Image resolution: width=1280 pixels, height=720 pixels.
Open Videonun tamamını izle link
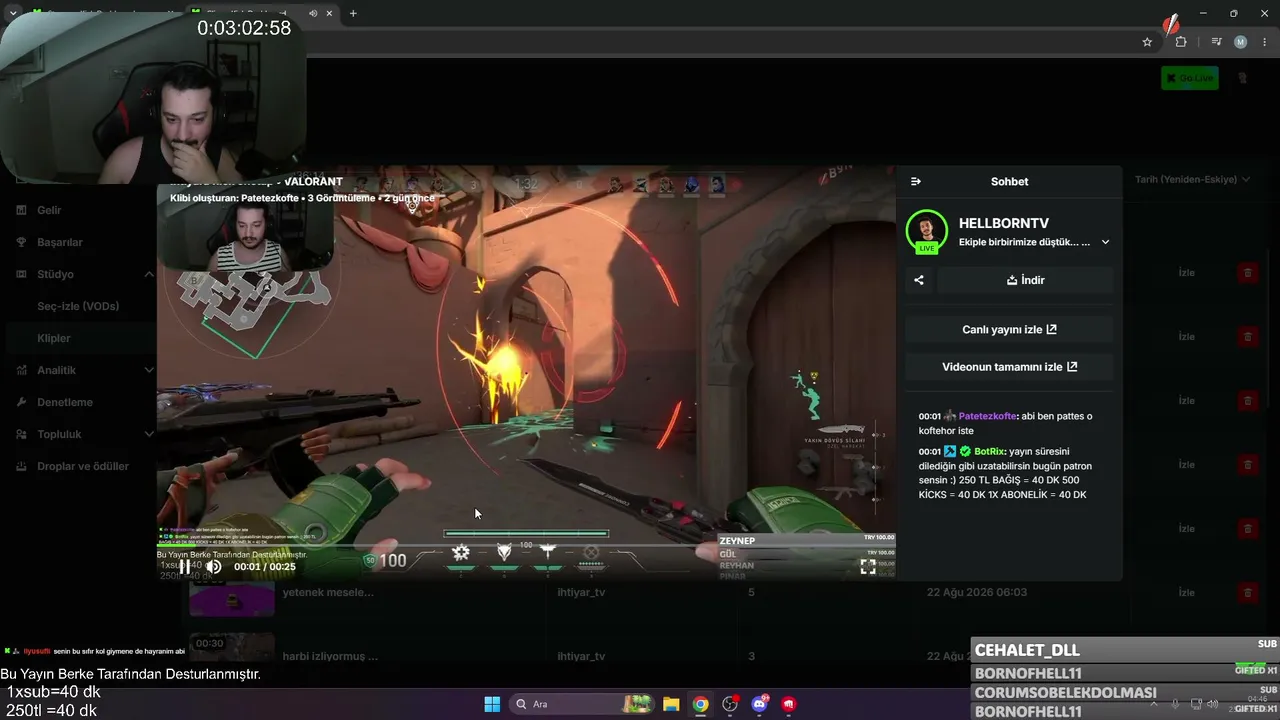coord(1009,367)
